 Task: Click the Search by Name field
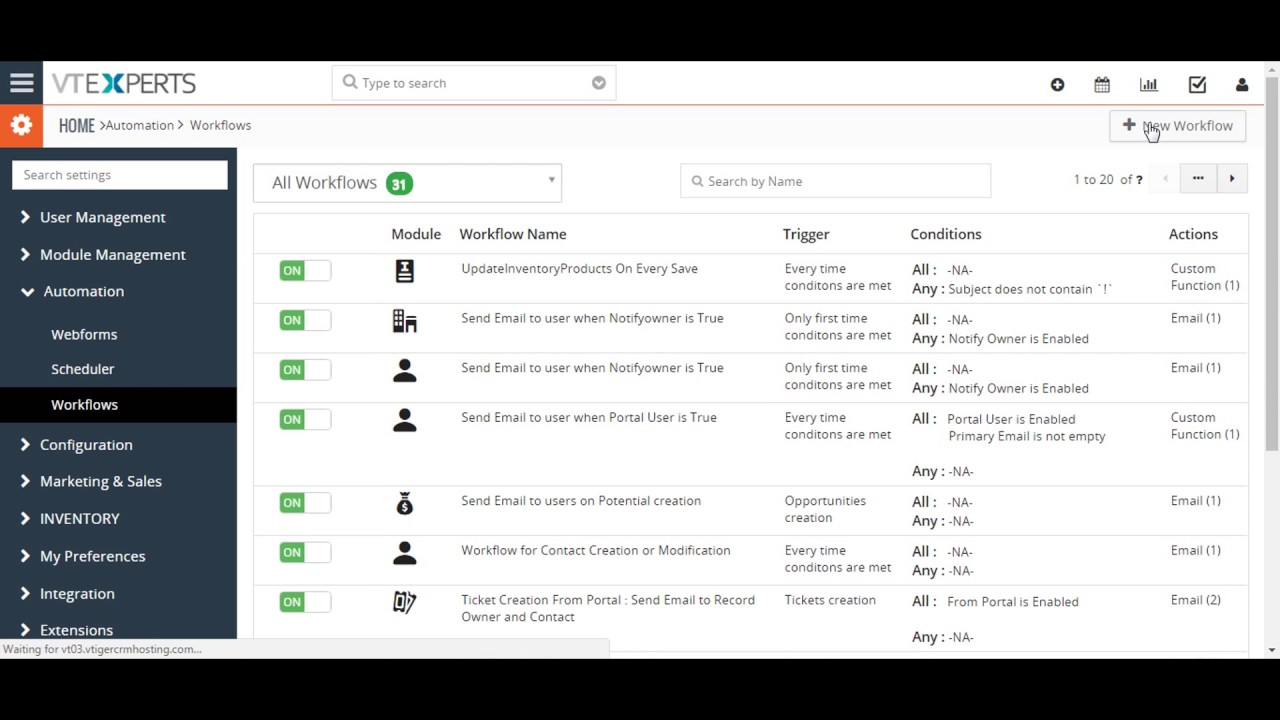coord(836,181)
